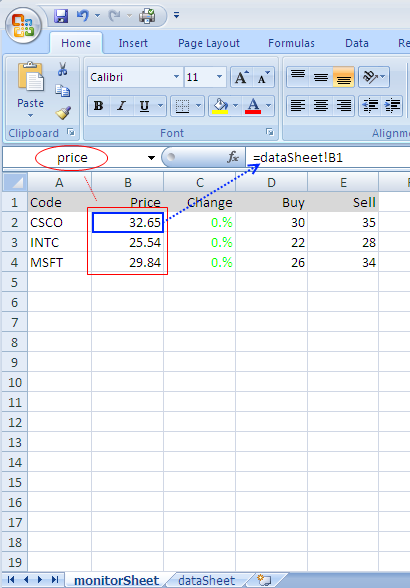Increase Indent of cell
Screen dimensions: 410x588
[392, 106]
